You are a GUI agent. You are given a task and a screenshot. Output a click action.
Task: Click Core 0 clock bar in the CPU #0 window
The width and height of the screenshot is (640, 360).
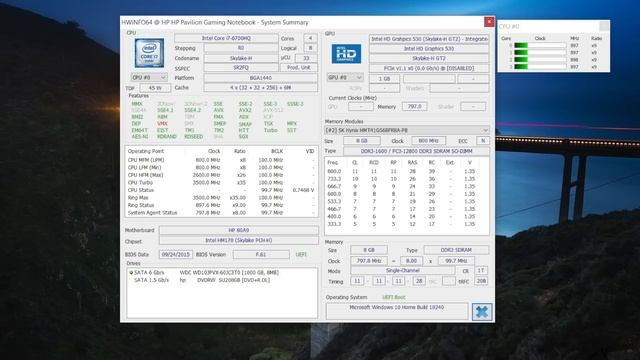[540, 45]
